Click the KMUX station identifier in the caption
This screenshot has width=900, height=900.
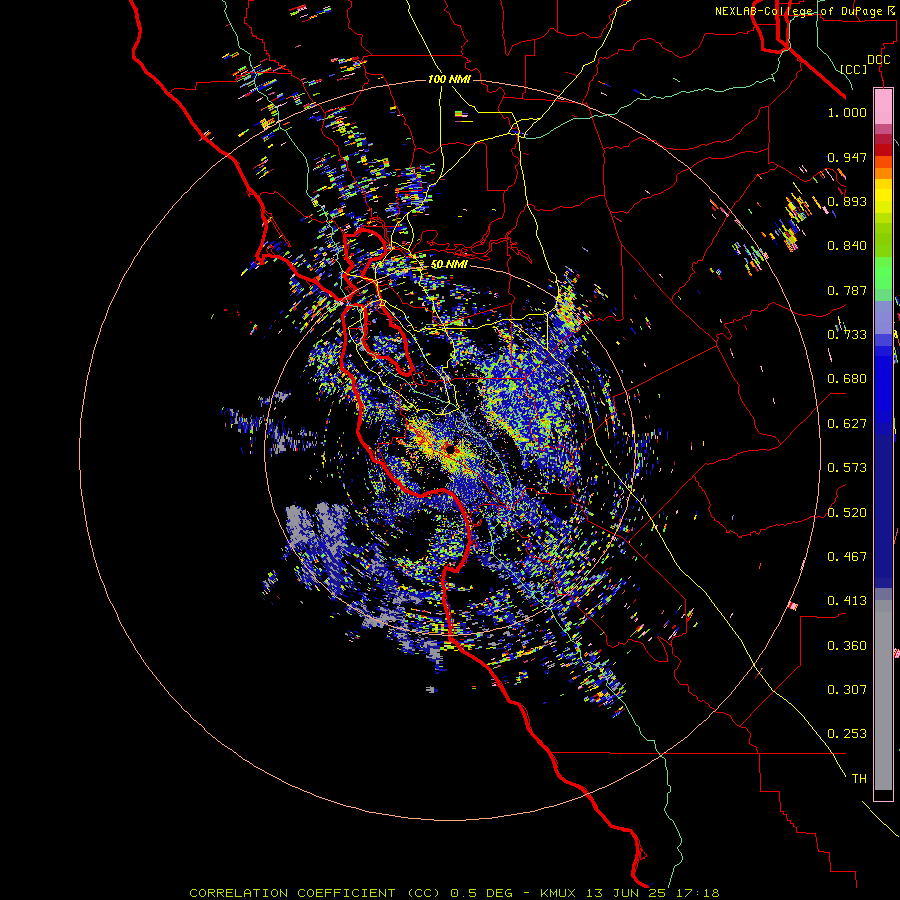tap(558, 893)
